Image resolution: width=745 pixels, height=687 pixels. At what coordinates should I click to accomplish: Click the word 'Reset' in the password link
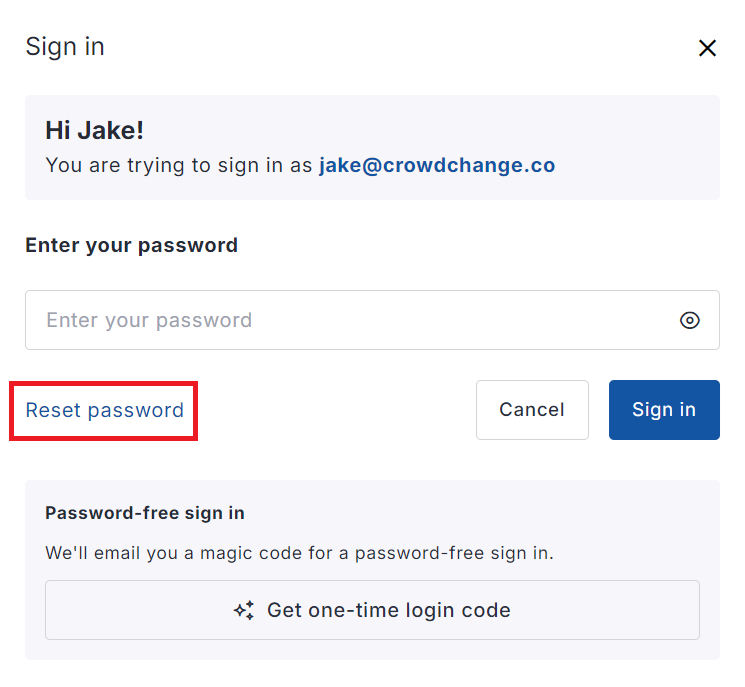point(53,410)
